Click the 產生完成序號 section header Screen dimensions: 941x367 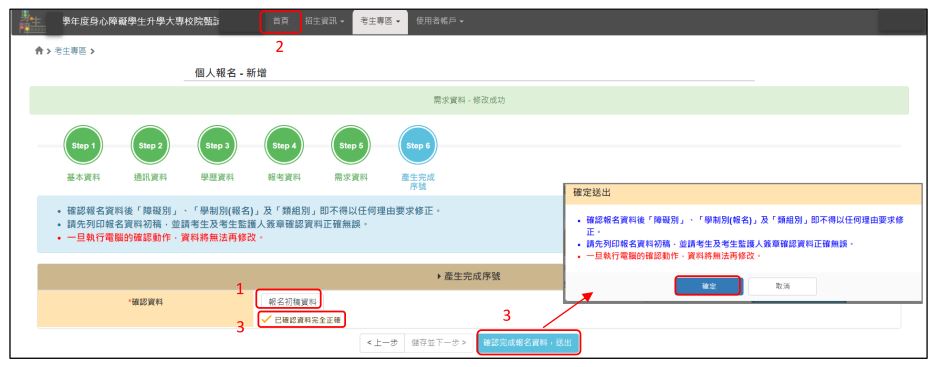[469, 276]
